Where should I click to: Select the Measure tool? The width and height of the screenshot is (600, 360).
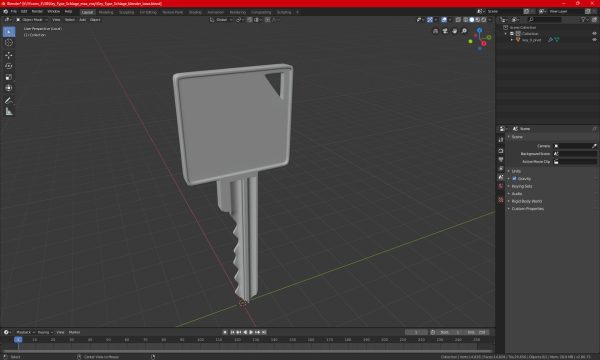tap(9, 112)
